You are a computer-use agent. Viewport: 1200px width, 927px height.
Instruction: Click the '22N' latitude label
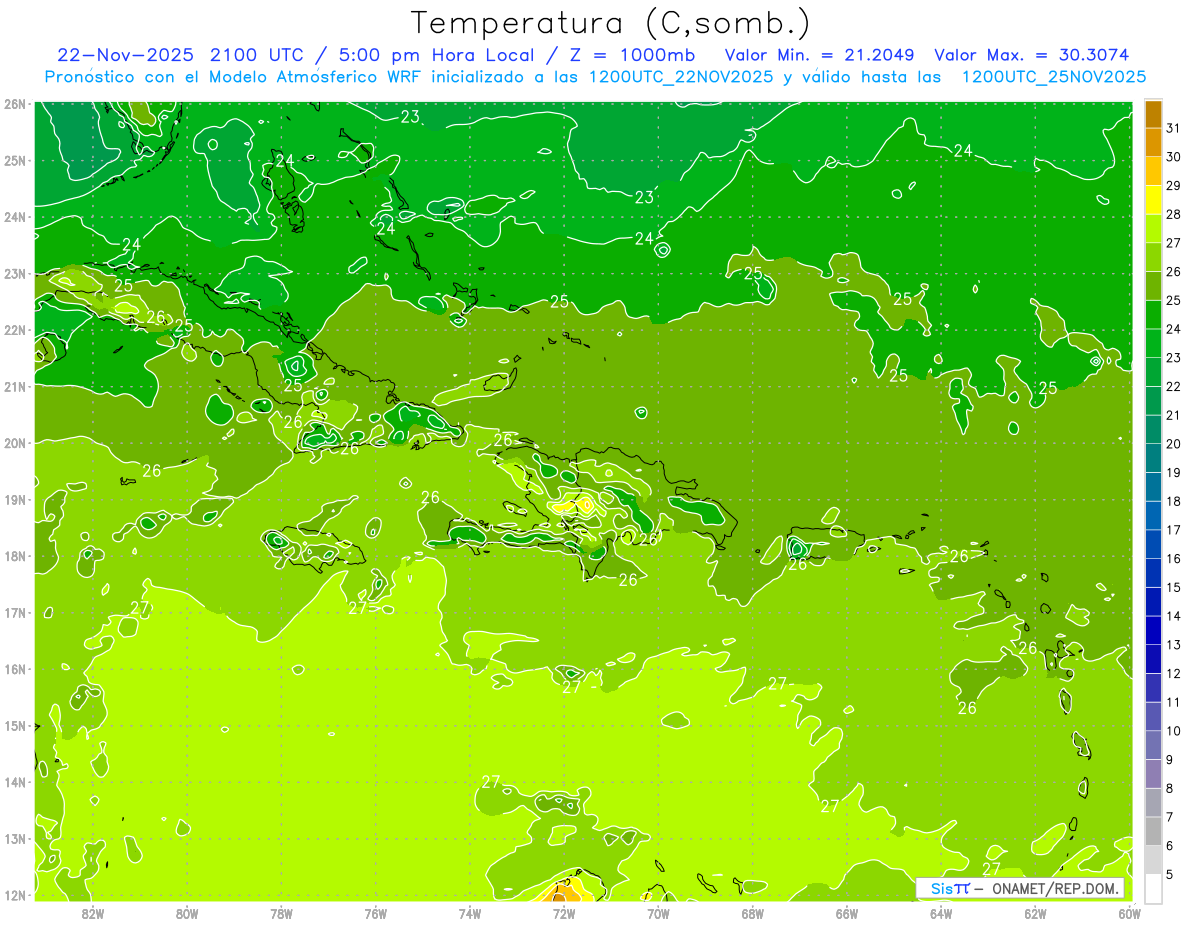point(14,330)
